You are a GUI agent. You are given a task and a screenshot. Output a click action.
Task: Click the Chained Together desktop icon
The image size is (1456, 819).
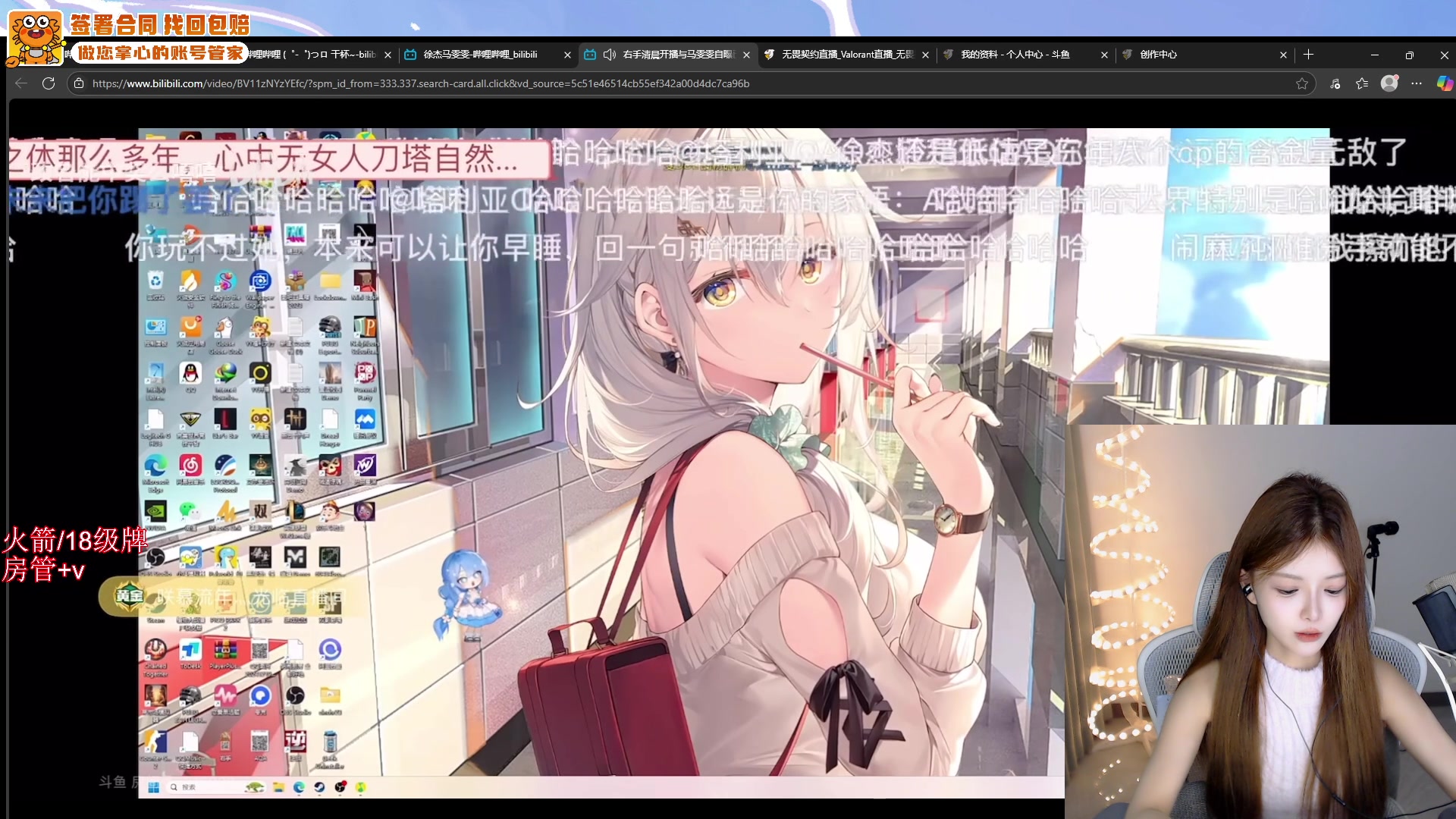click(155, 657)
